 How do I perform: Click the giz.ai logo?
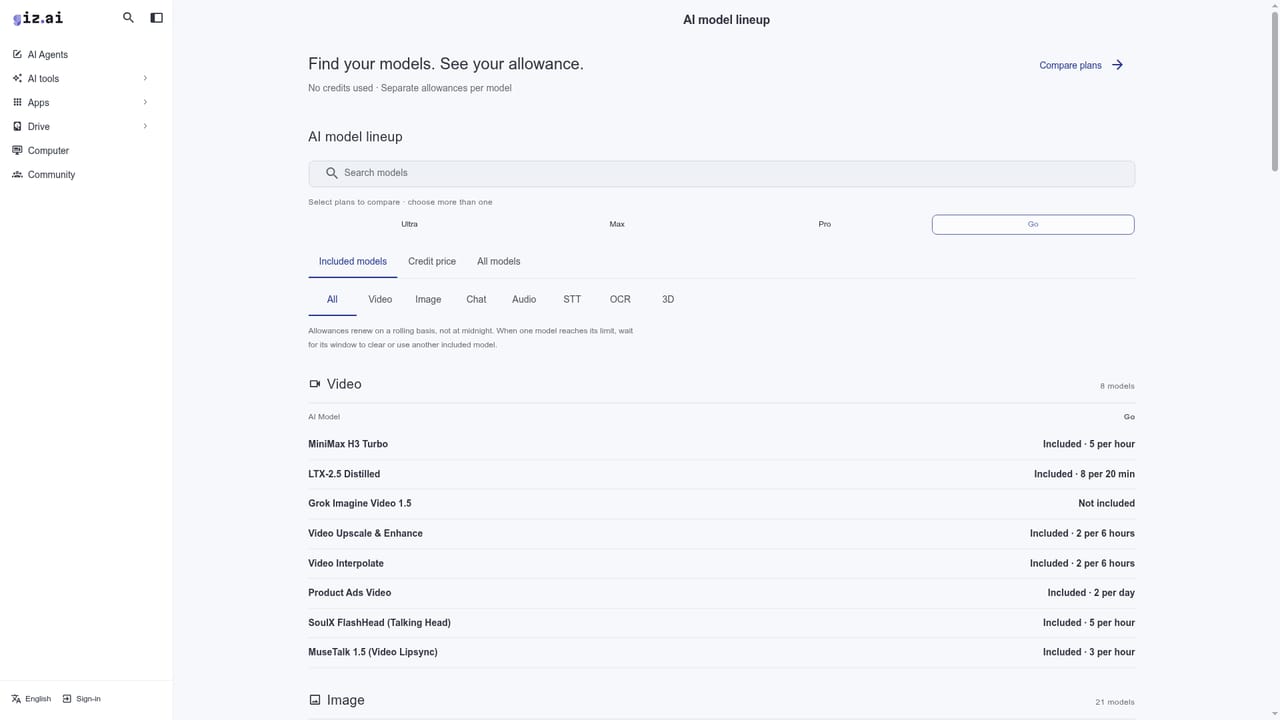pos(38,18)
